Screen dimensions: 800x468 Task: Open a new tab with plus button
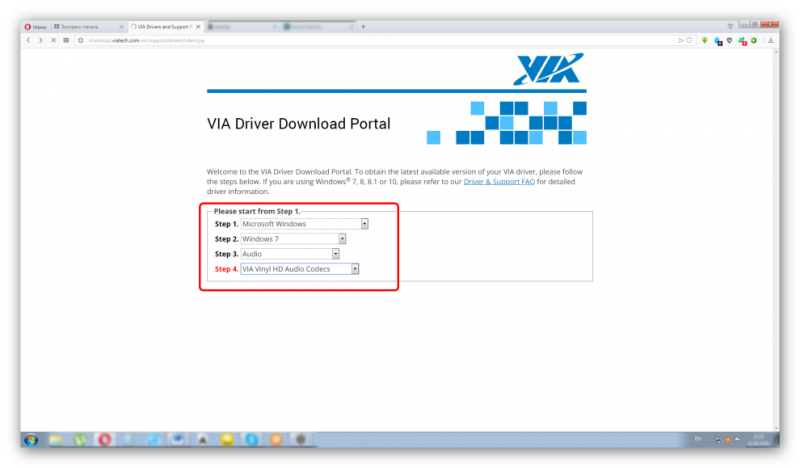click(363, 27)
